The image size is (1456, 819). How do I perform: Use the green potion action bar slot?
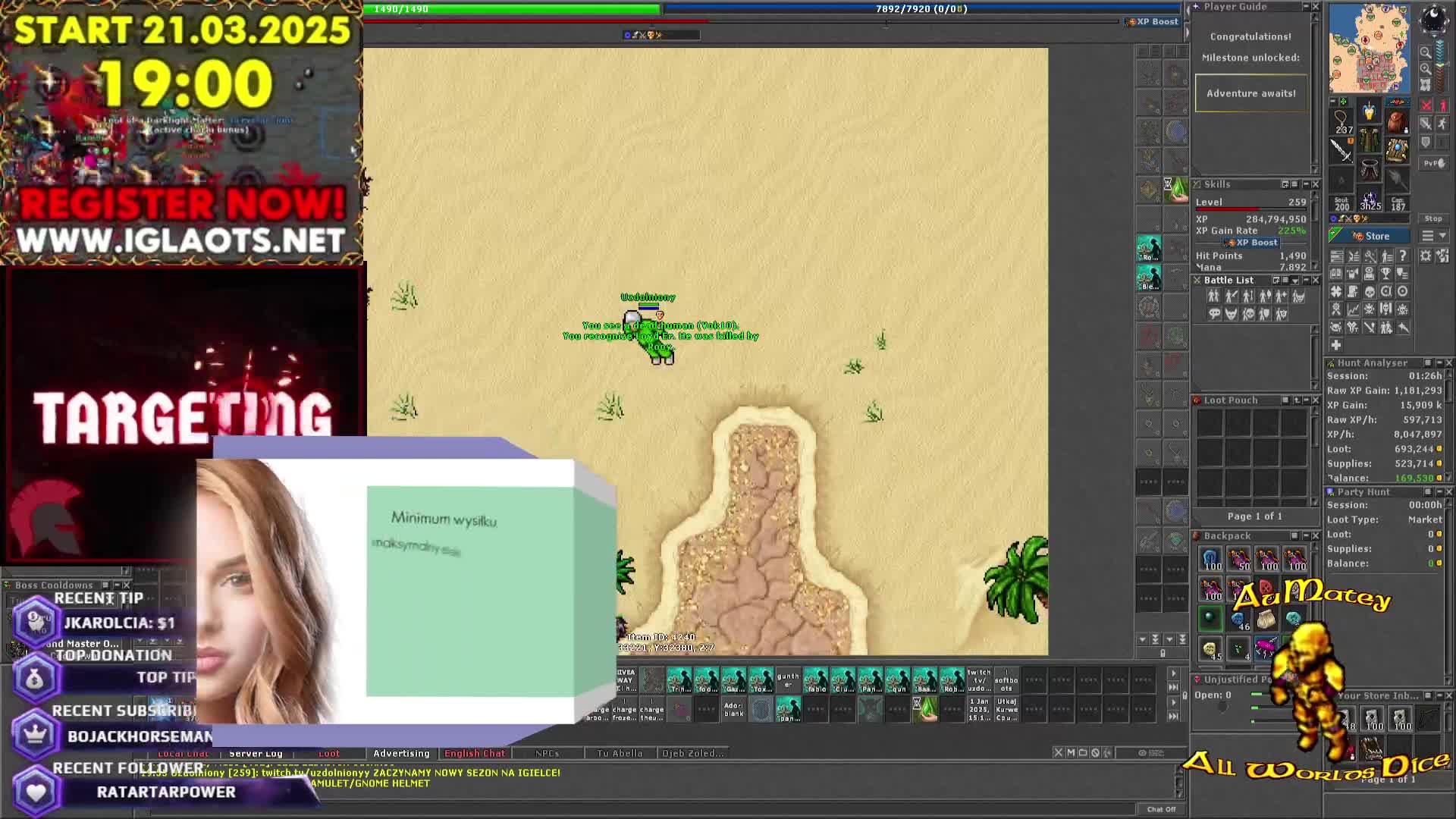click(x=924, y=709)
